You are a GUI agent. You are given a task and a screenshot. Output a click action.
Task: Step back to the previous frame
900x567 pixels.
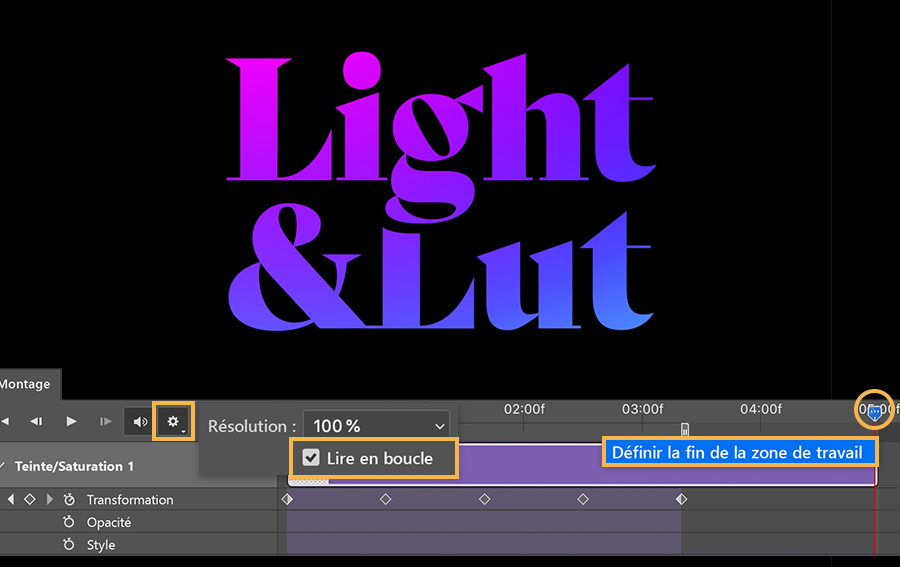pos(37,421)
